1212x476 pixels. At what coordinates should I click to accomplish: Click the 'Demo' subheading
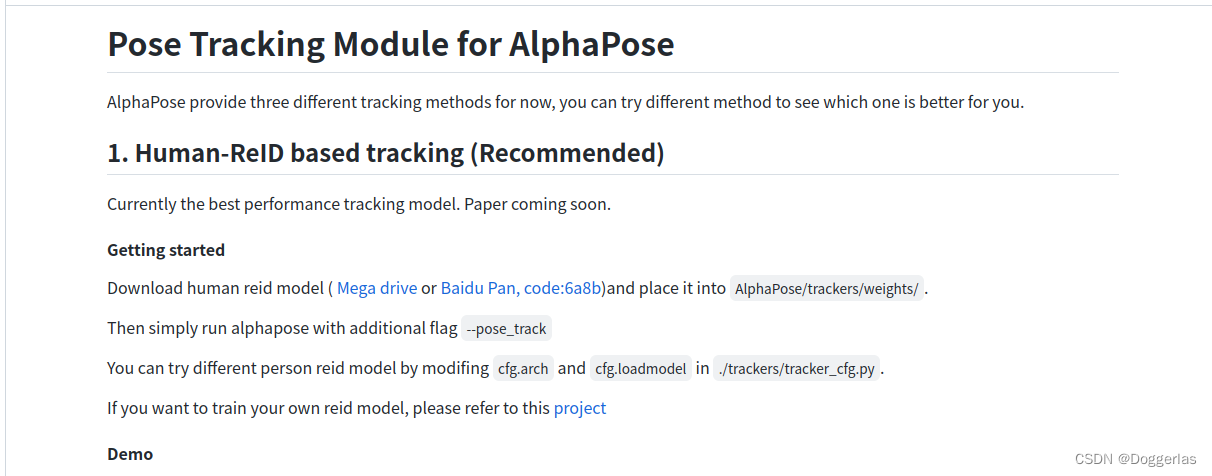tap(130, 454)
